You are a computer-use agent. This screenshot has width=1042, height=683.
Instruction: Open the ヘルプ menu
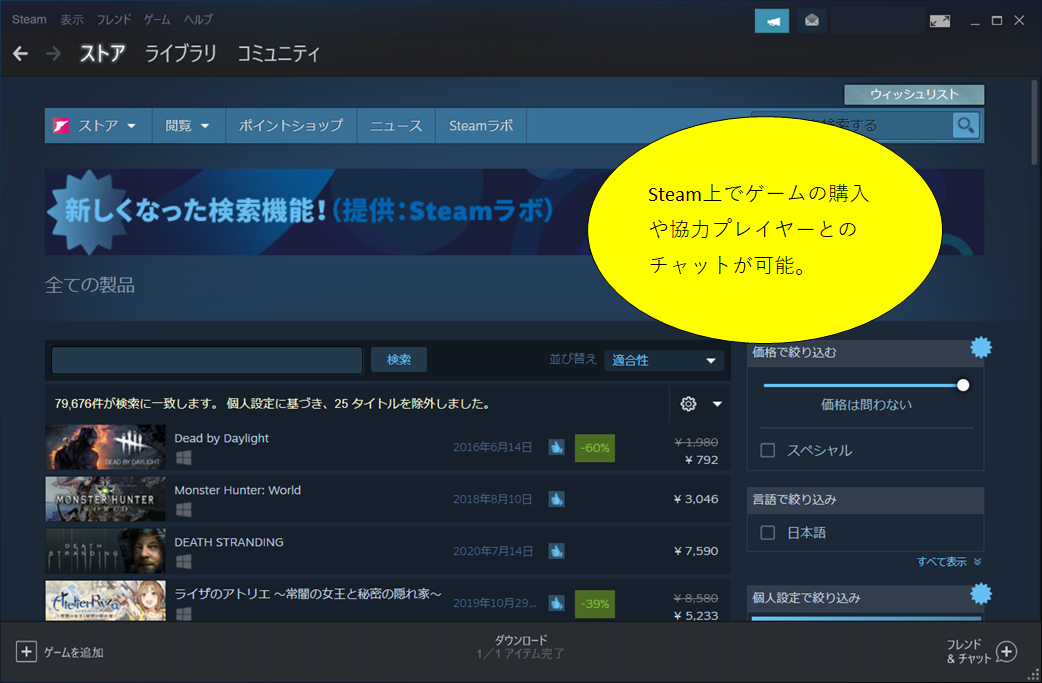pyautogui.click(x=199, y=20)
